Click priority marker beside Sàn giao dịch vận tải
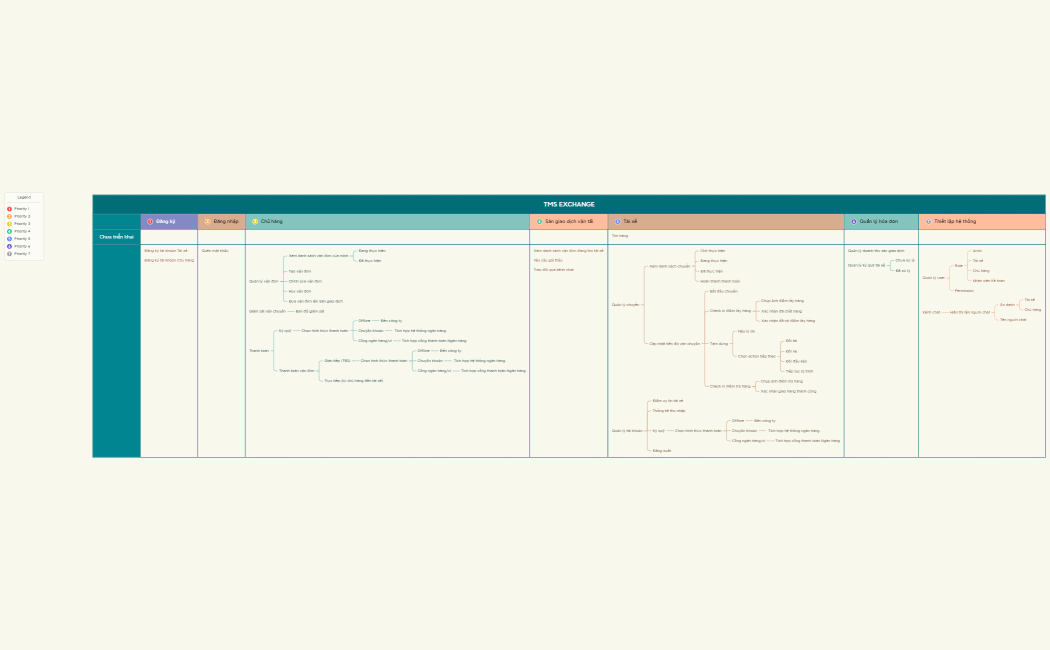This screenshot has height=650, width=1050. tap(539, 221)
